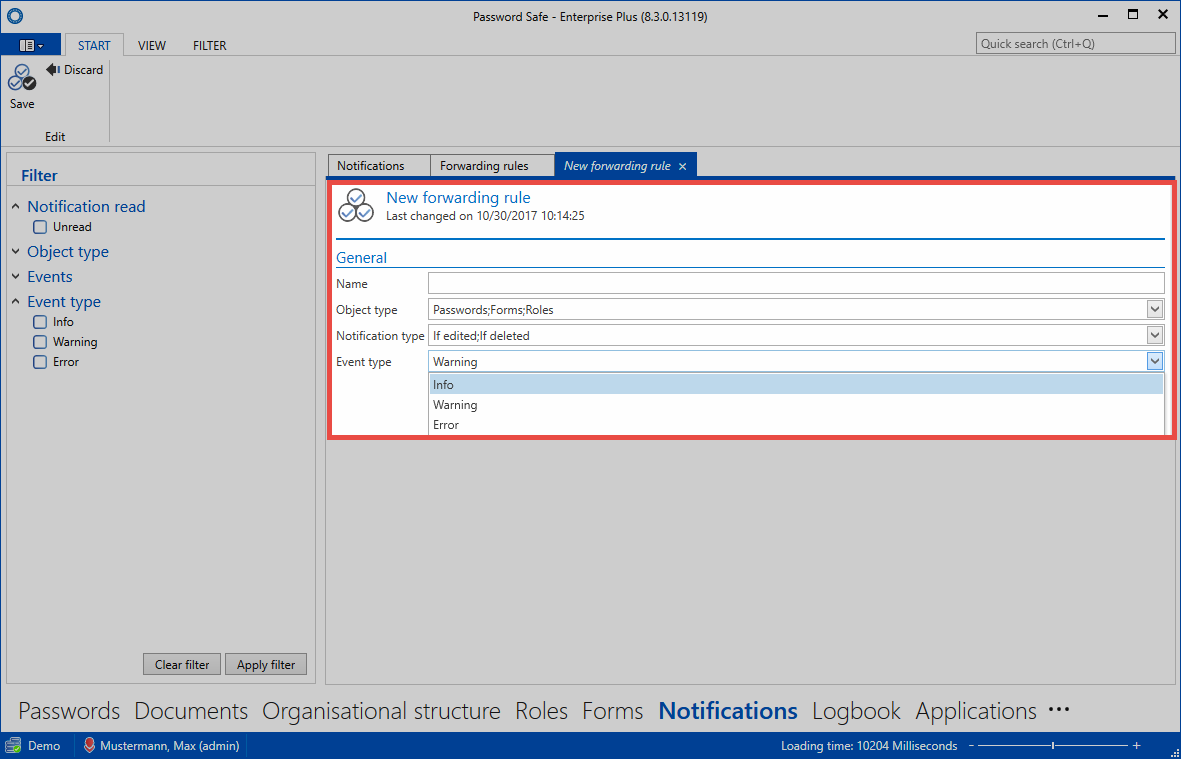Click the Save rule icon
This screenshot has width=1181, height=759.
point(22,78)
